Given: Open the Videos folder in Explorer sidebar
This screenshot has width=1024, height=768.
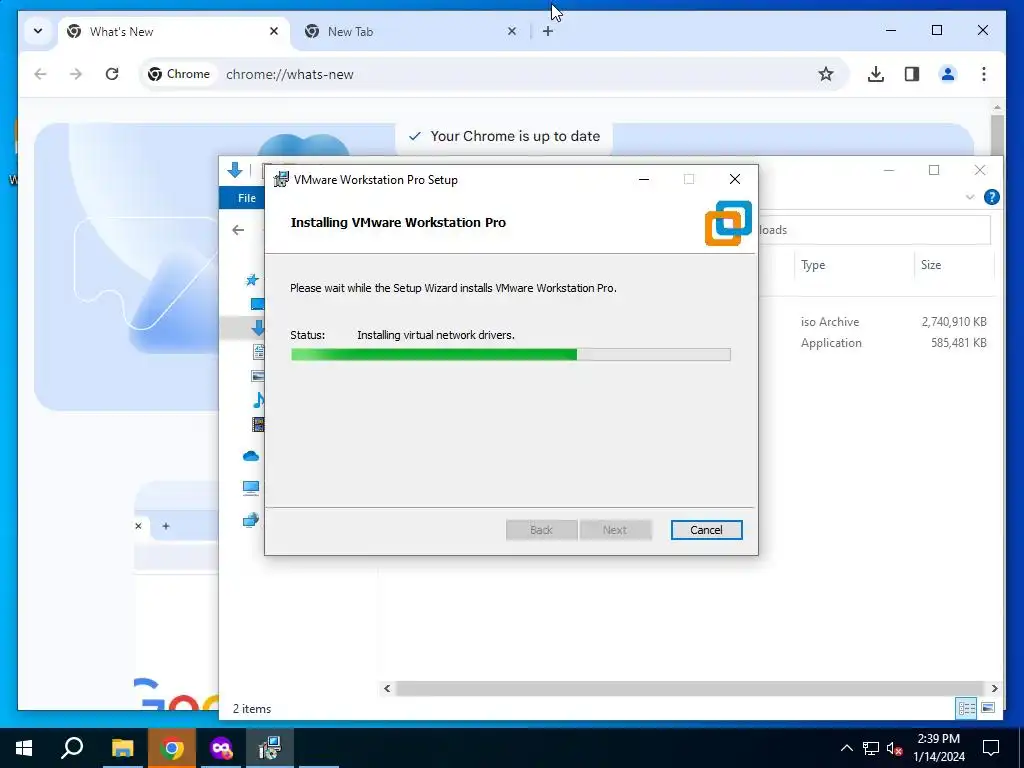Looking at the screenshot, I should pyautogui.click(x=259, y=424).
